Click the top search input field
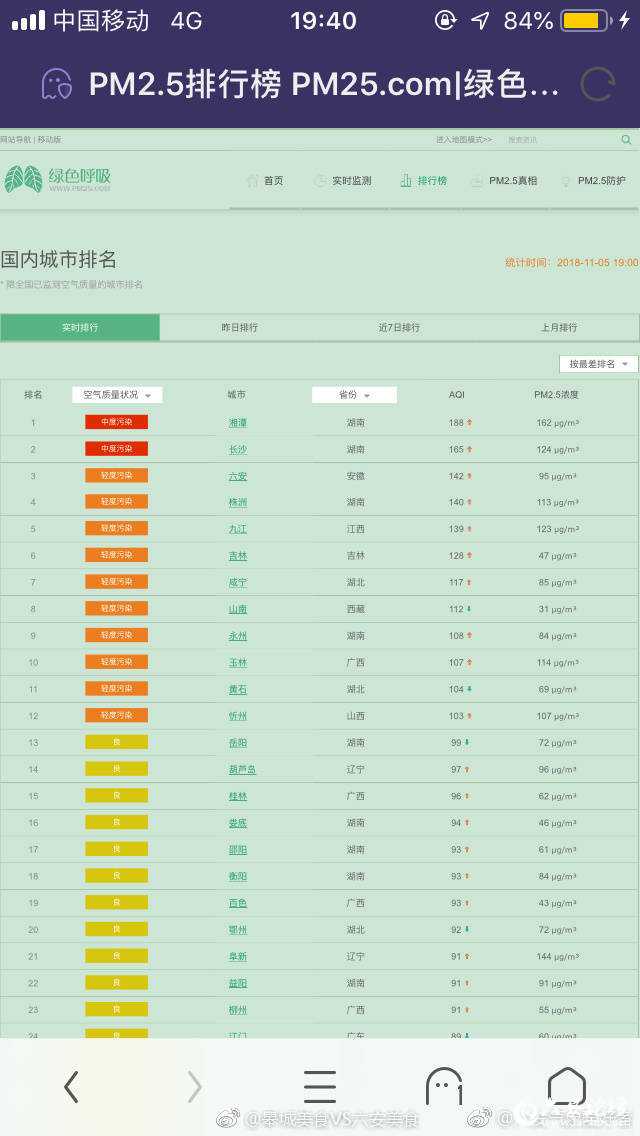Viewport: 640px width, 1136px height. (x=560, y=140)
